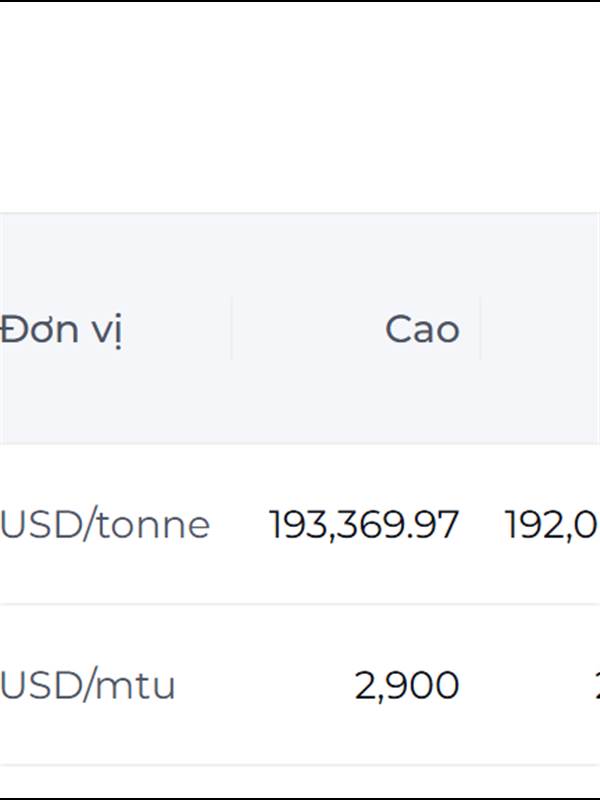Select the USD/tonne unit cell
The image size is (600, 800).
105,524
